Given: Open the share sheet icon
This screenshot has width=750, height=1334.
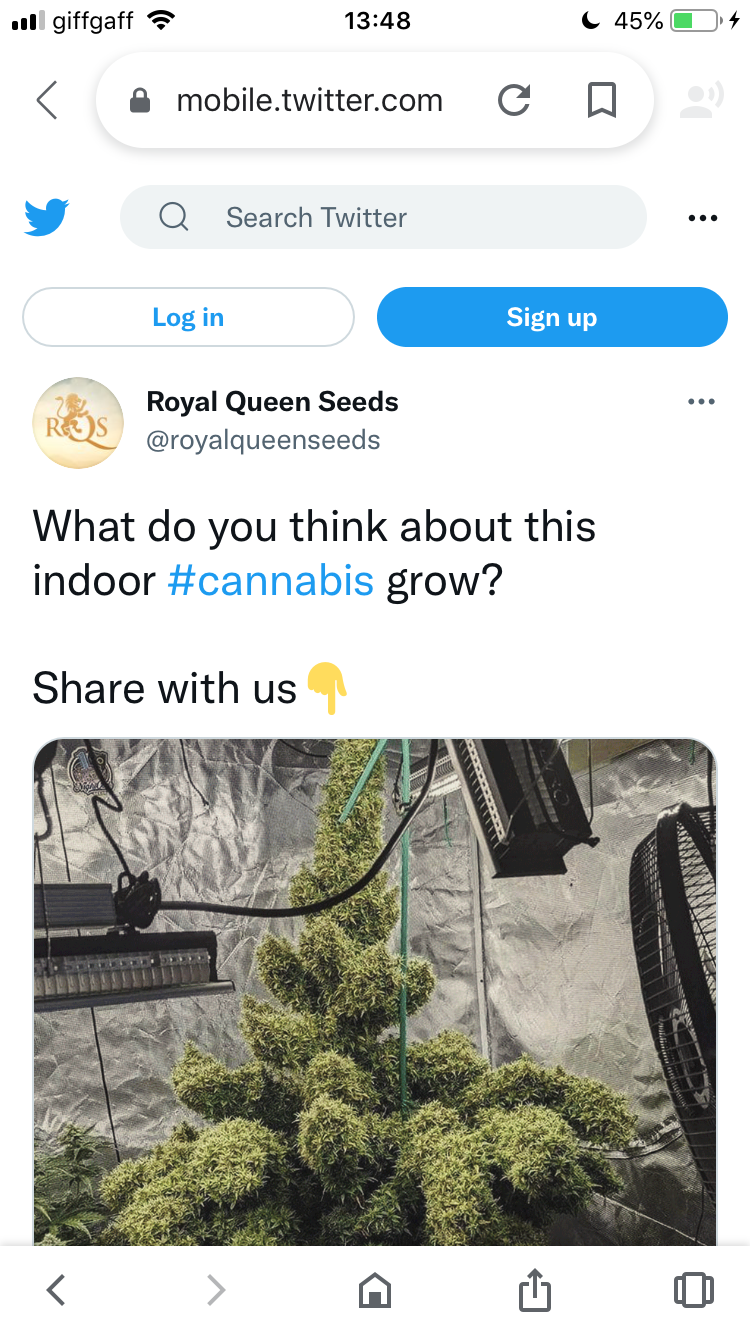Looking at the screenshot, I should click(535, 1288).
